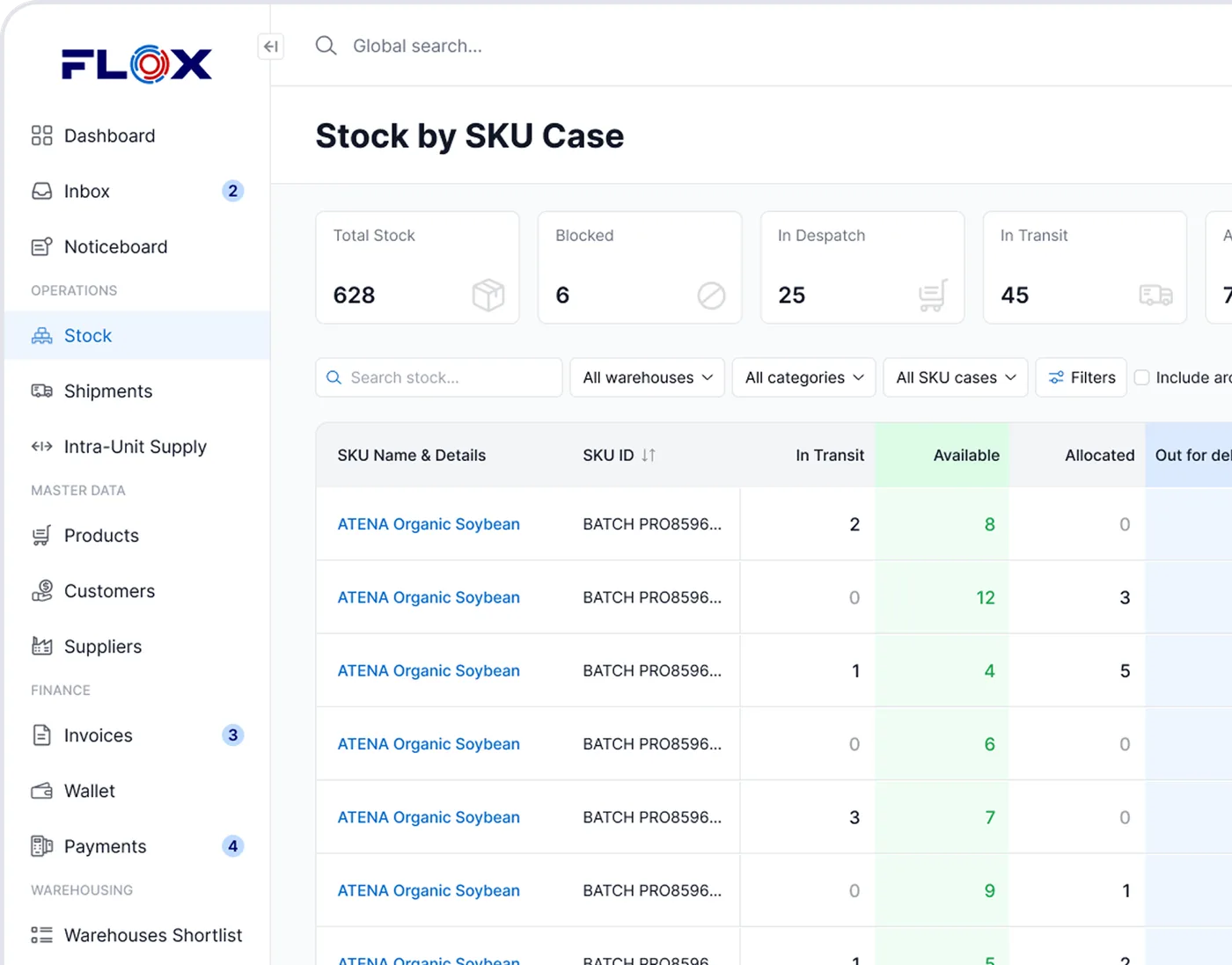Image resolution: width=1232 pixels, height=965 pixels.
Task: Open the All categories dropdown
Action: pos(803,377)
